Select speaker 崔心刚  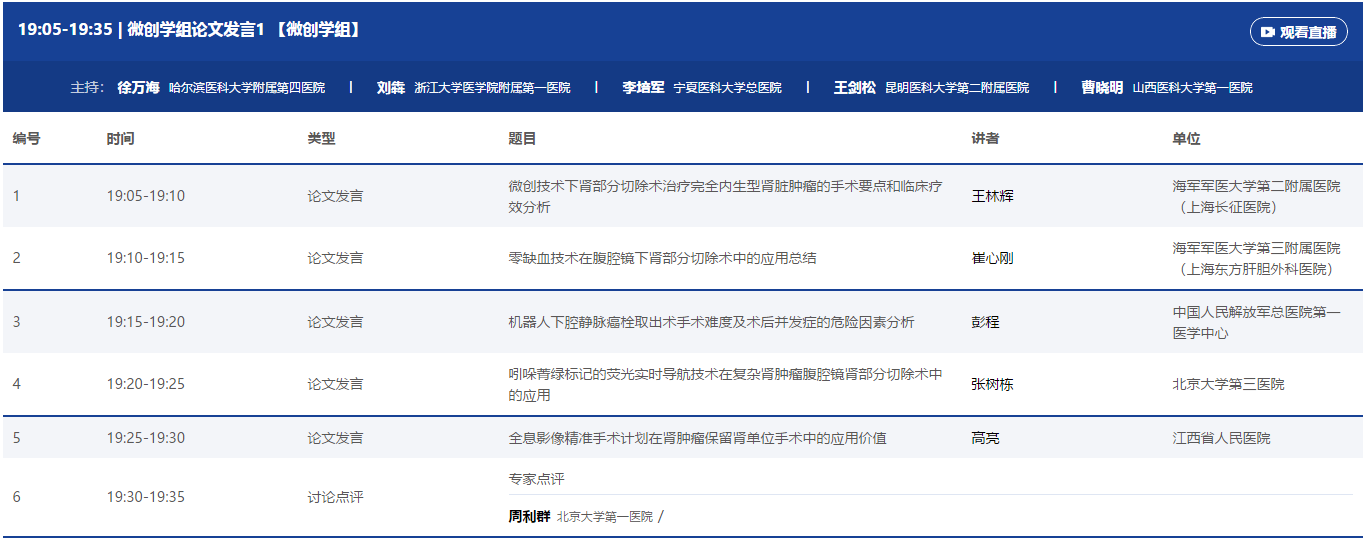(x=992, y=258)
